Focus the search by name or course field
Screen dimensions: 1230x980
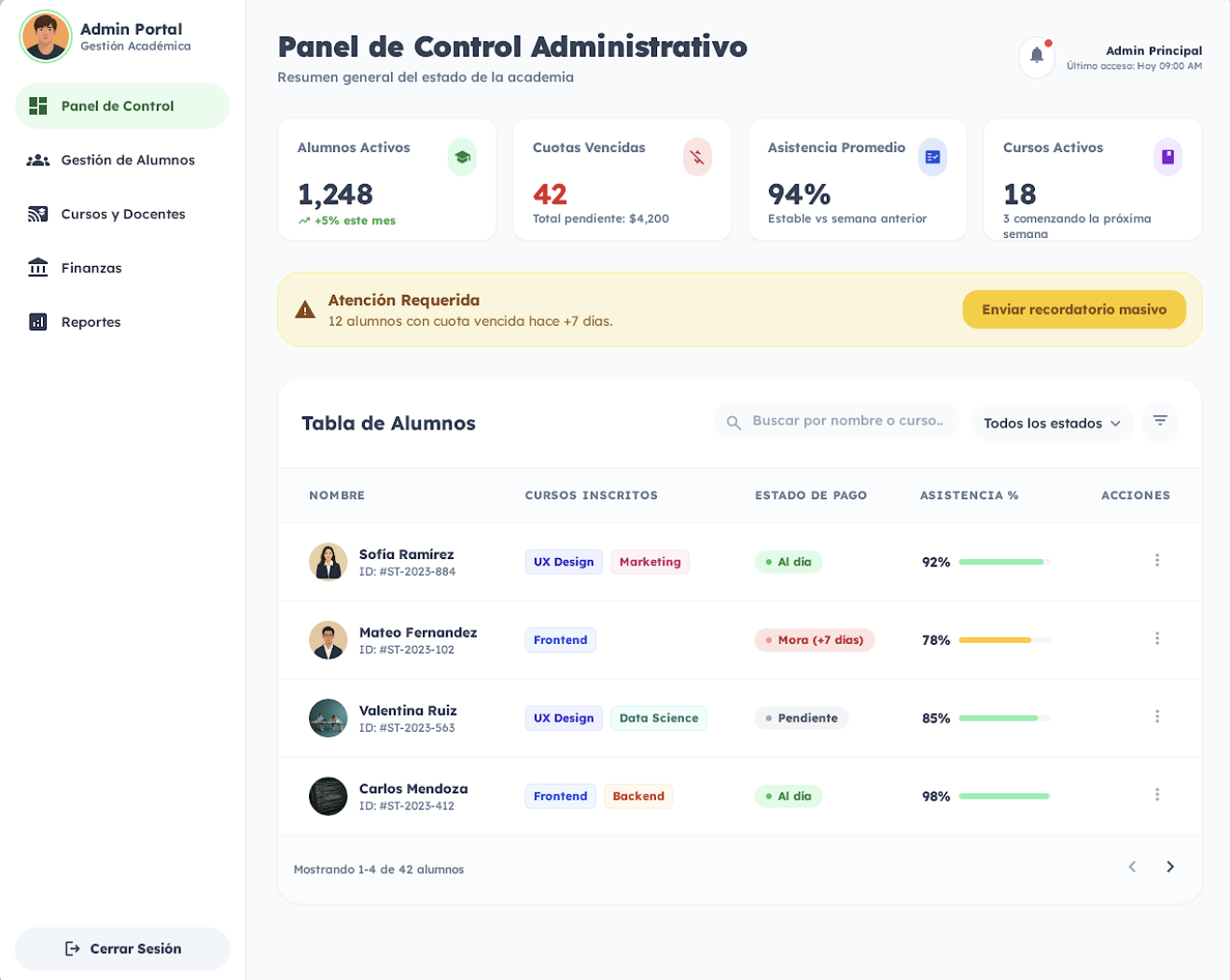(847, 421)
